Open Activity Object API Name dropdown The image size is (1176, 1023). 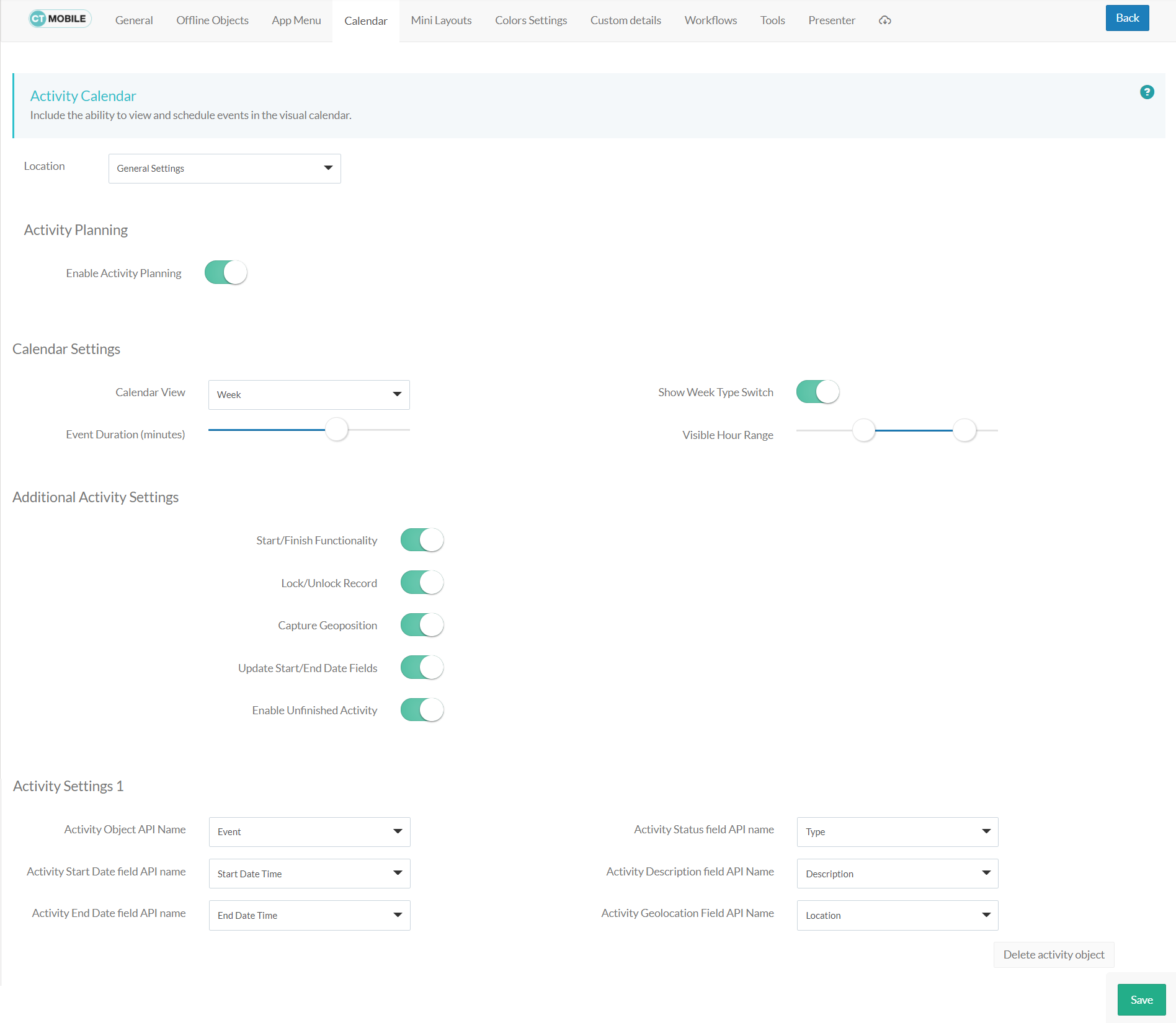pyautogui.click(x=310, y=832)
